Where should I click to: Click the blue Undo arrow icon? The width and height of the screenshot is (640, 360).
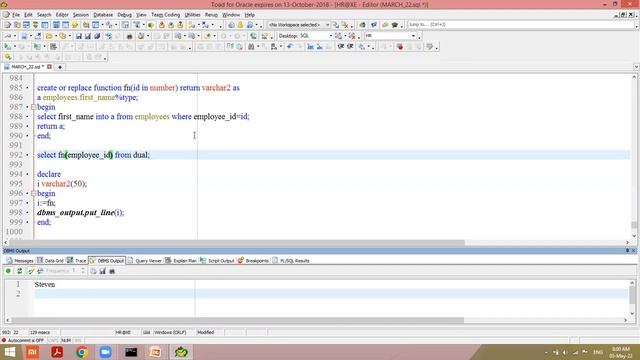289,47
